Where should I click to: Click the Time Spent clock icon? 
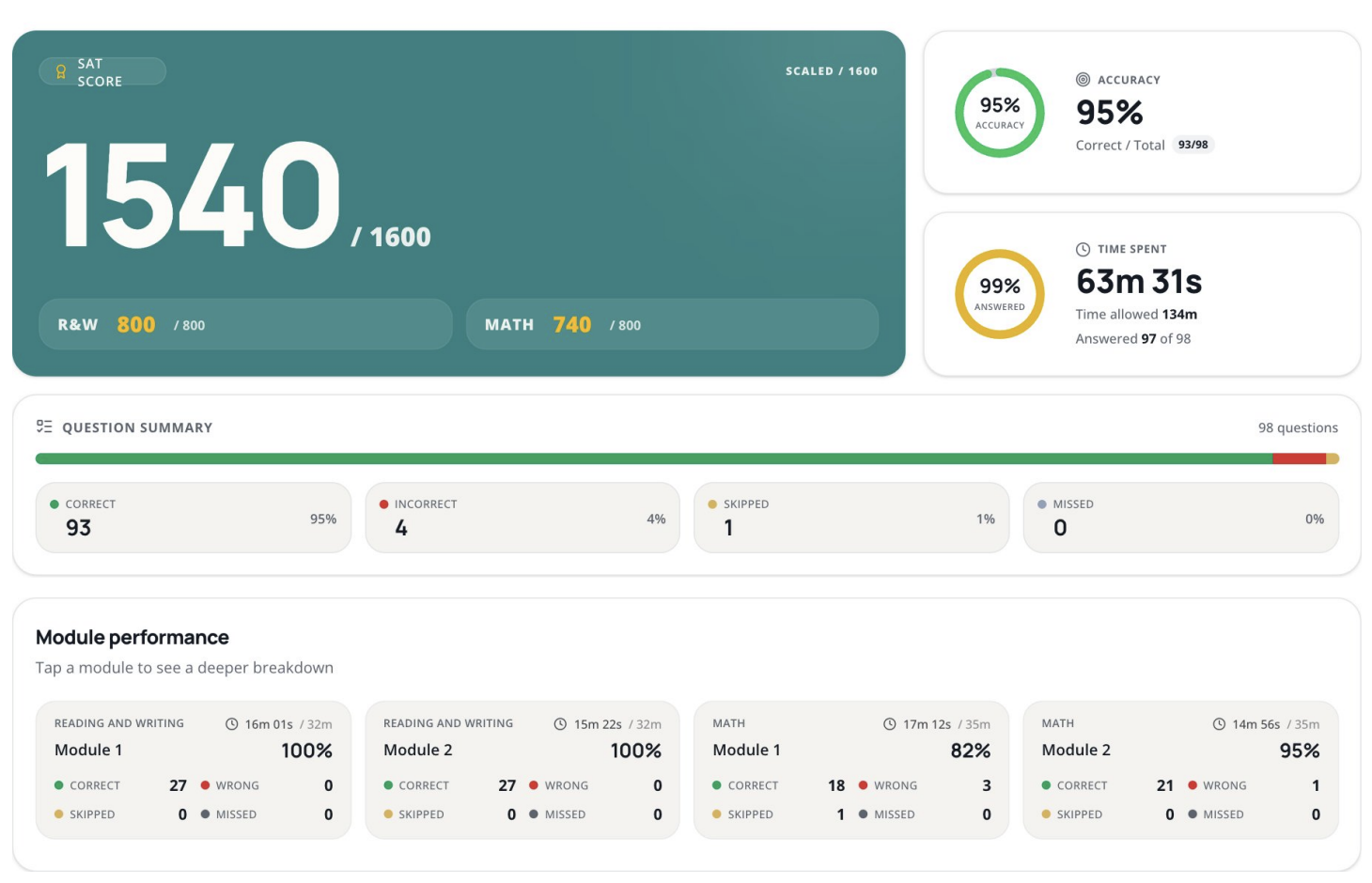1083,249
